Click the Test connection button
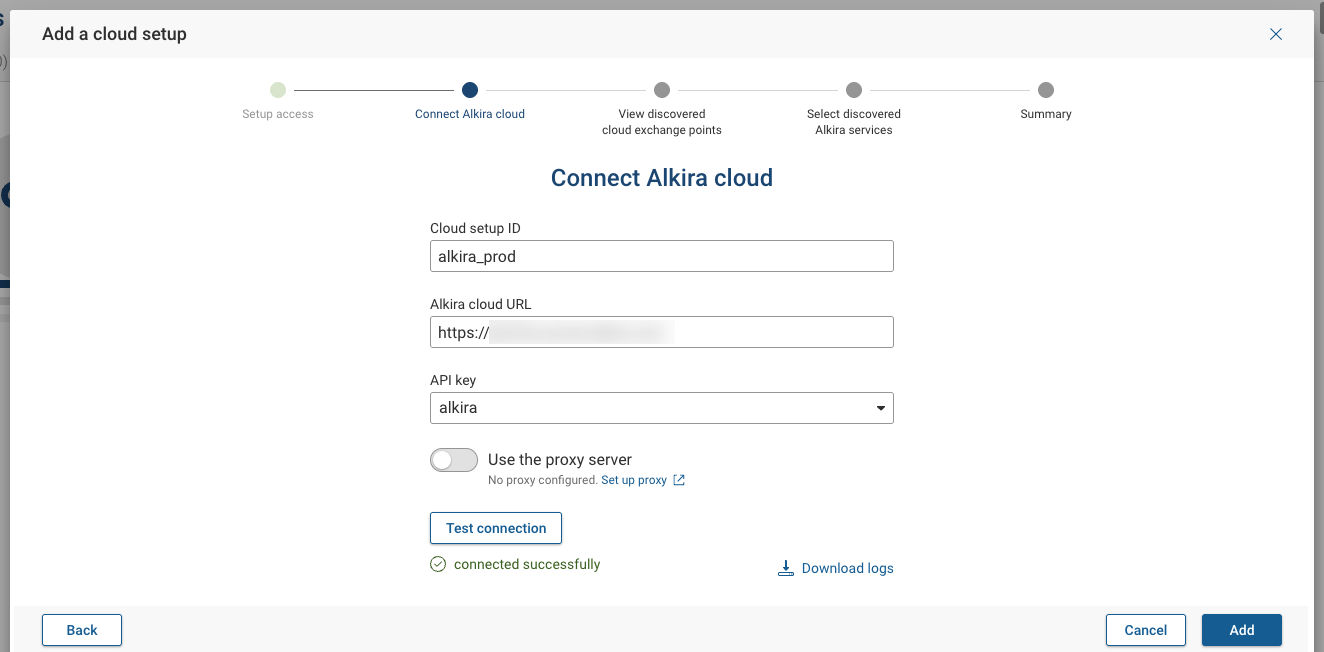 (495, 528)
